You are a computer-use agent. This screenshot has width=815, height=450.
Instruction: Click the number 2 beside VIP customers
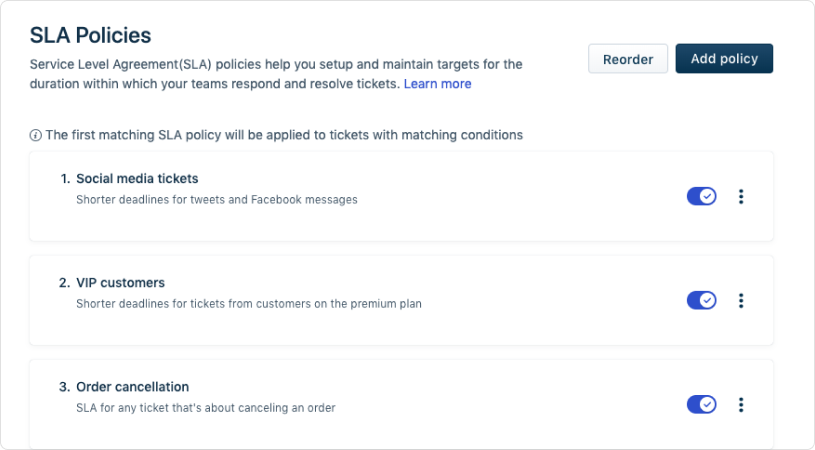click(x=64, y=283)
